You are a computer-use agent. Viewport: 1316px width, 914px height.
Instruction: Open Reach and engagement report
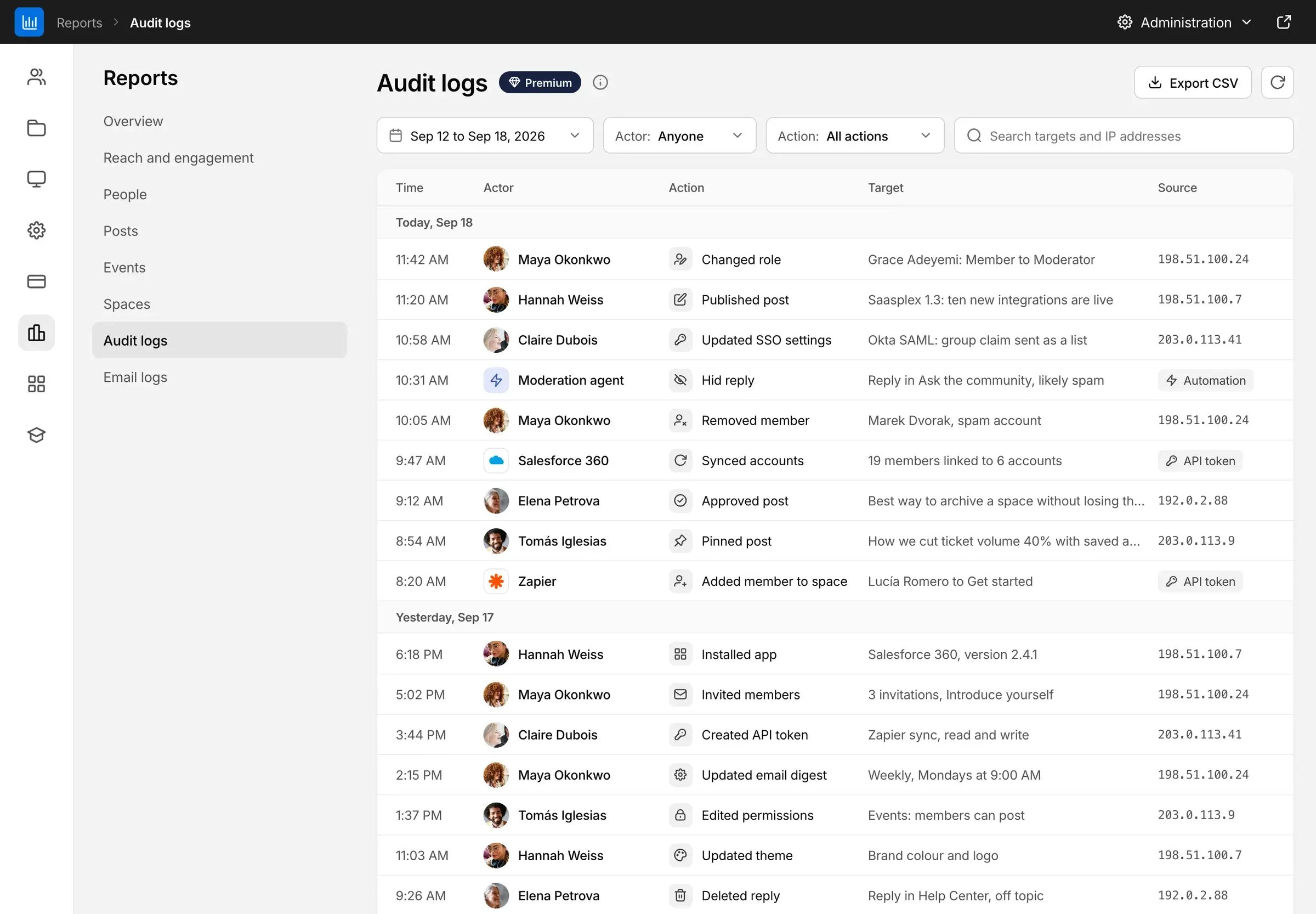(178, 158)
